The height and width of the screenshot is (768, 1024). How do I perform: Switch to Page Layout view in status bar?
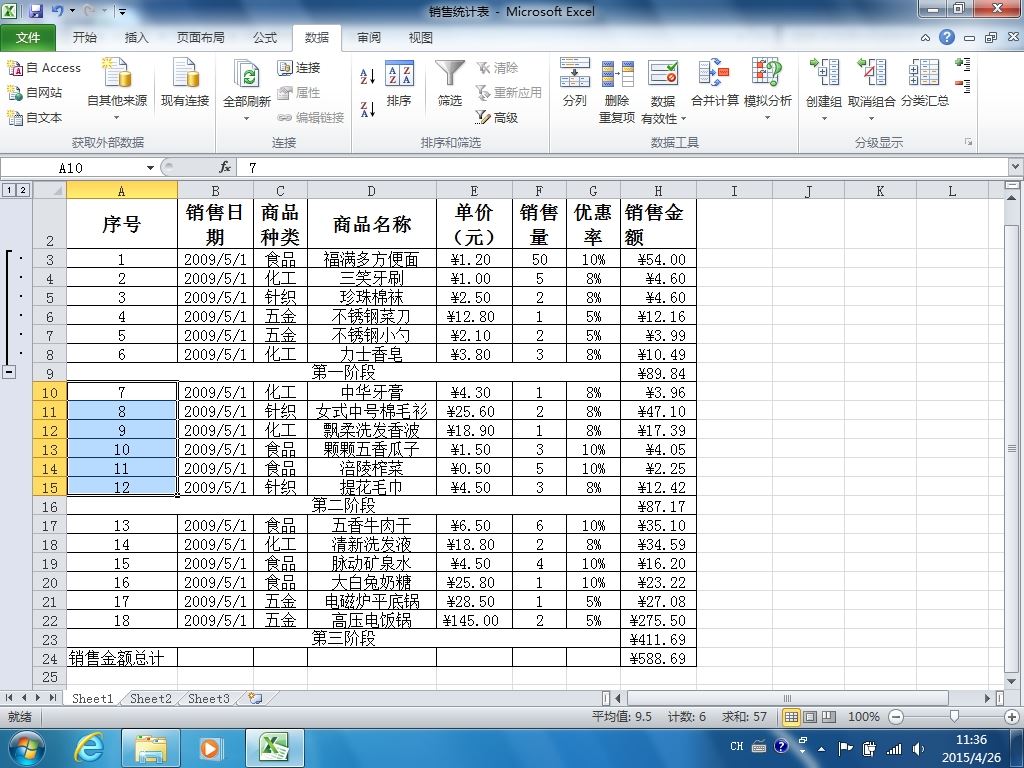pyautogui.click(x=810, y=716)
